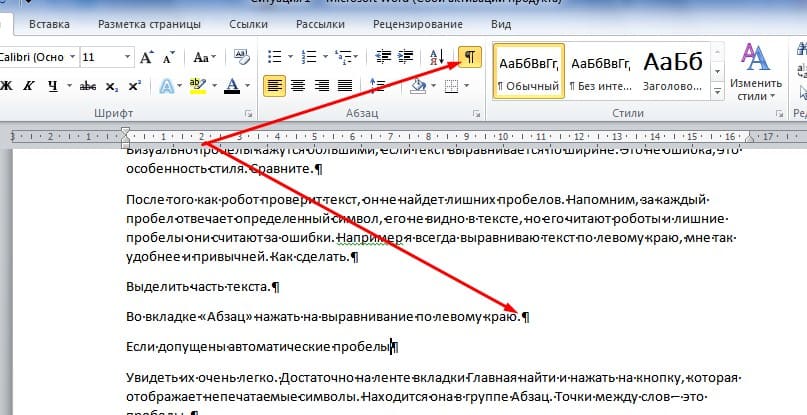807x415 pixels.
Task: Click the font size field showing 11
Action: pyautogui.click(x=101, y=57)
